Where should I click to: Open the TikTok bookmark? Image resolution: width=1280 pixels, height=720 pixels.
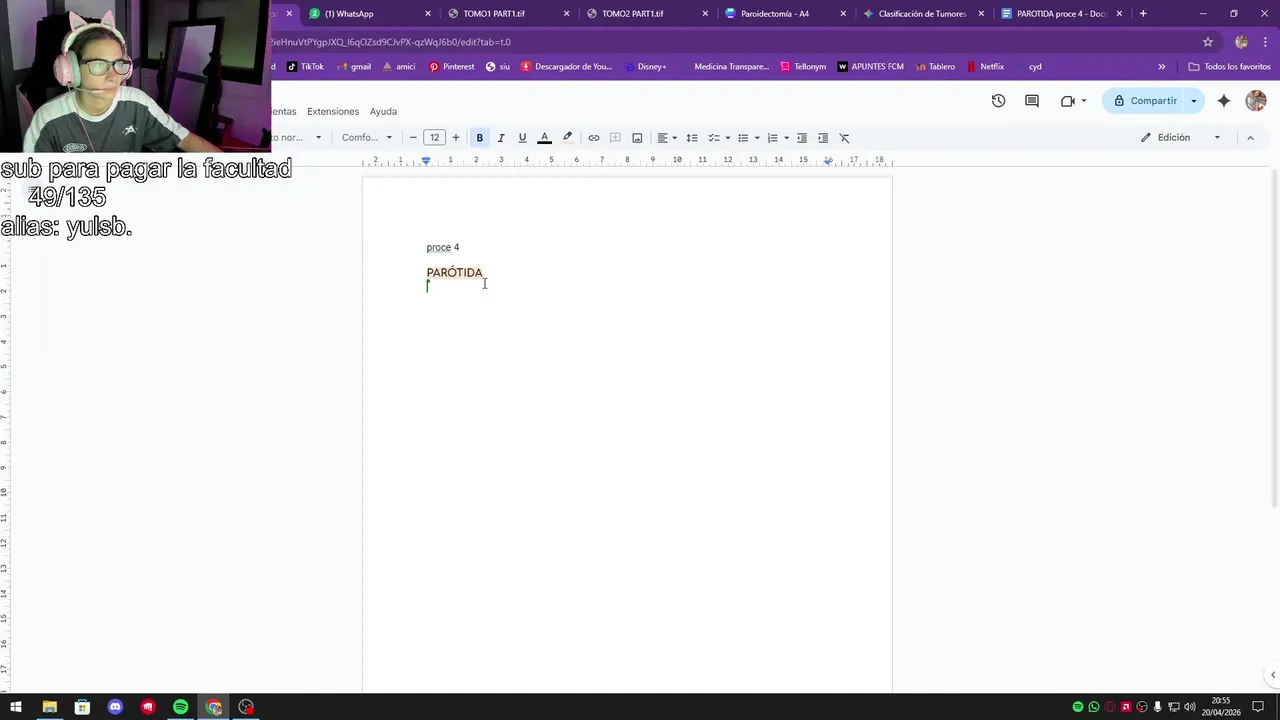305,67
